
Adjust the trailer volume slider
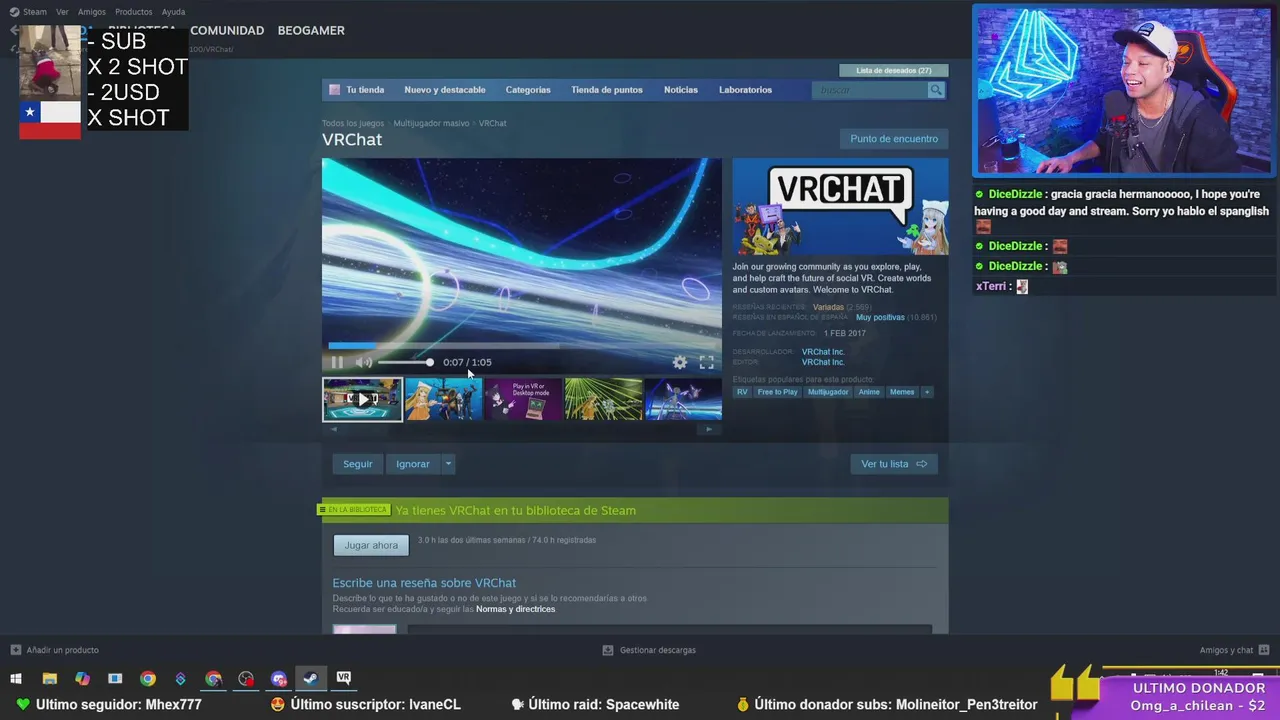[x=405, y=362]
